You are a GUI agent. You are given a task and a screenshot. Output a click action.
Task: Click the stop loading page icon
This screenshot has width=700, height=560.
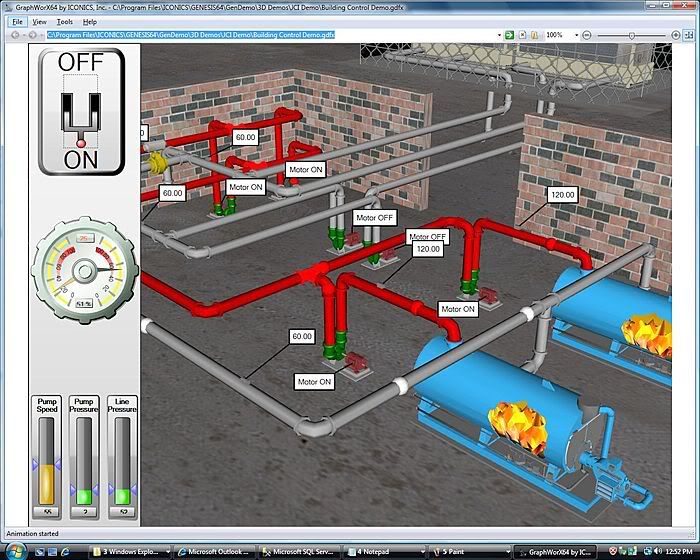(x=522, y=35)
